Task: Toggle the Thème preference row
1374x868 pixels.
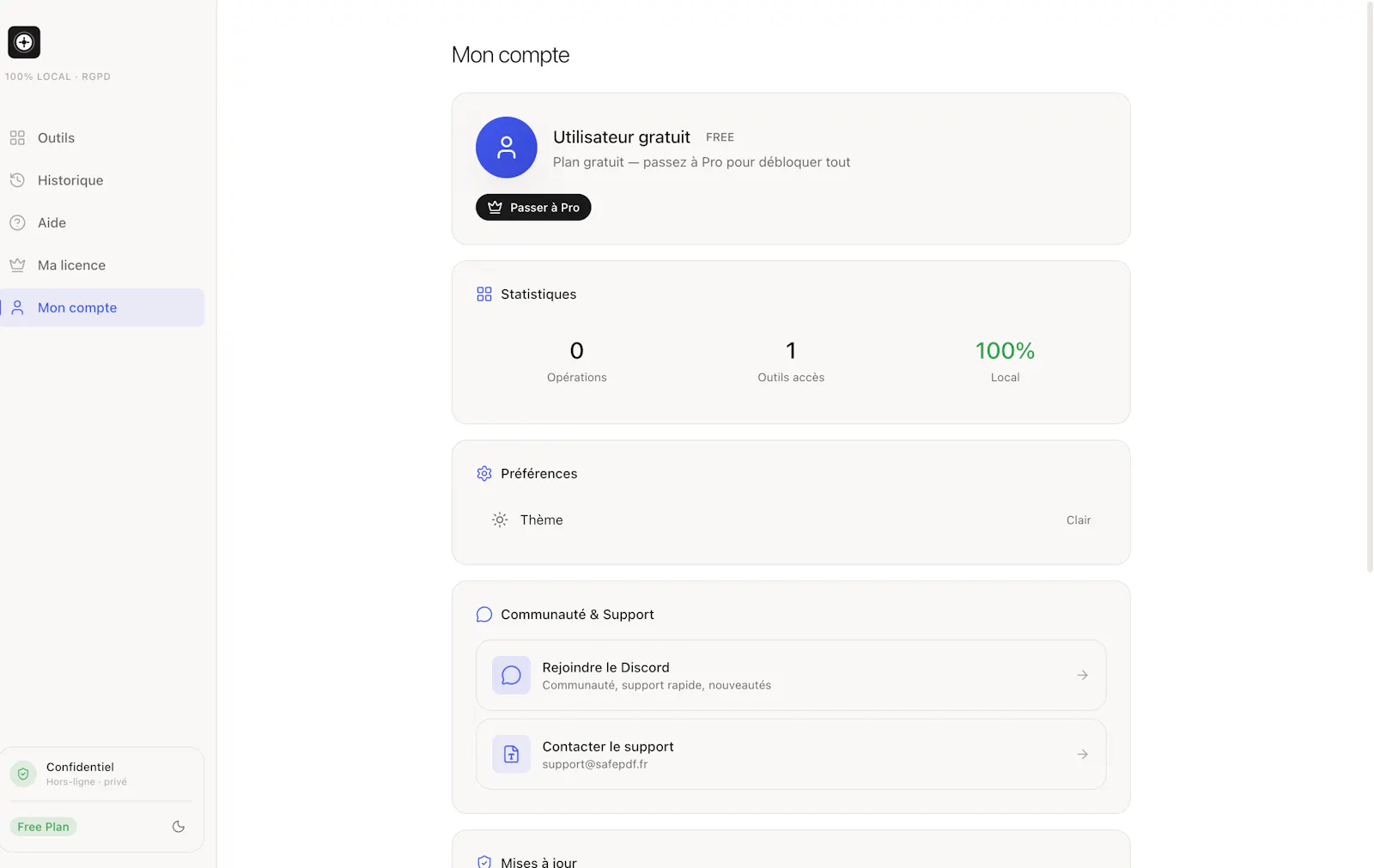Action: coord(791,520)
